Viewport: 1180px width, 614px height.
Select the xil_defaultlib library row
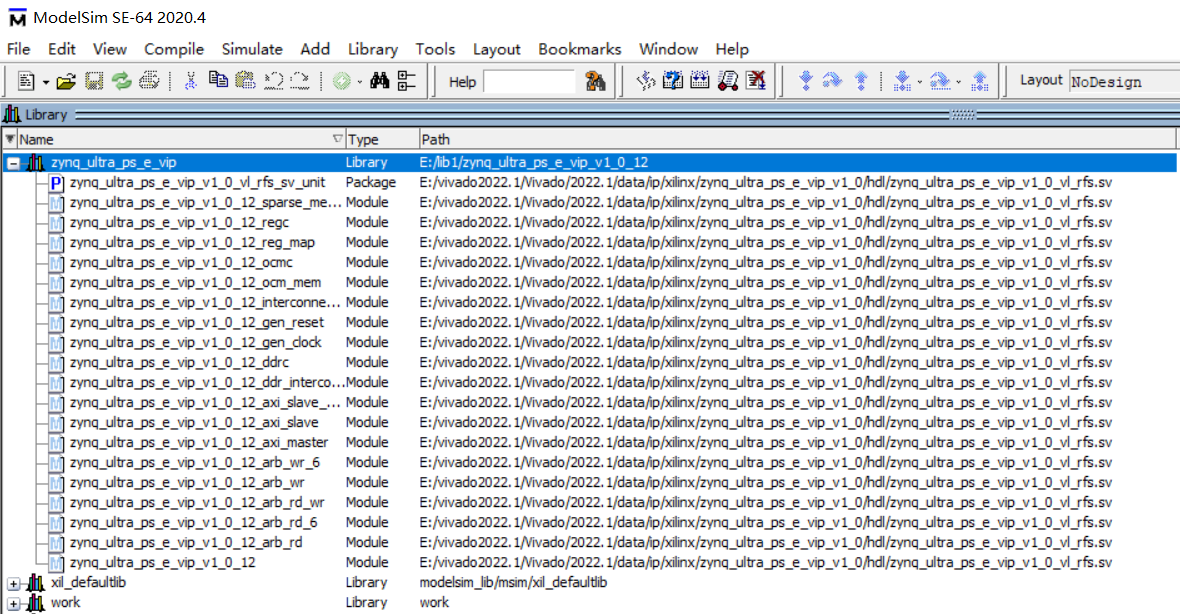coord(589,582)
